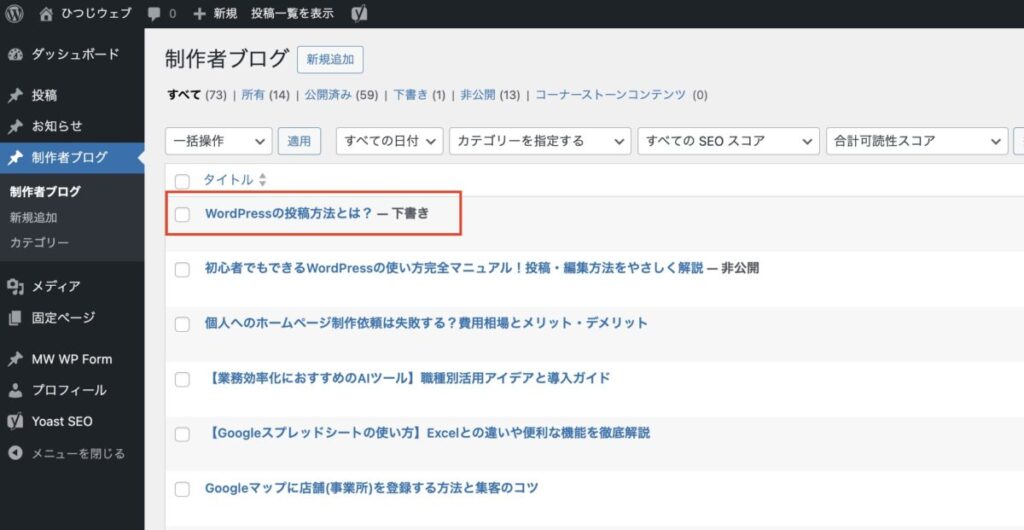This screenshot has width=1024, height=530.
Task: Open the Yoast icon in admin bar
Action: 359,14
